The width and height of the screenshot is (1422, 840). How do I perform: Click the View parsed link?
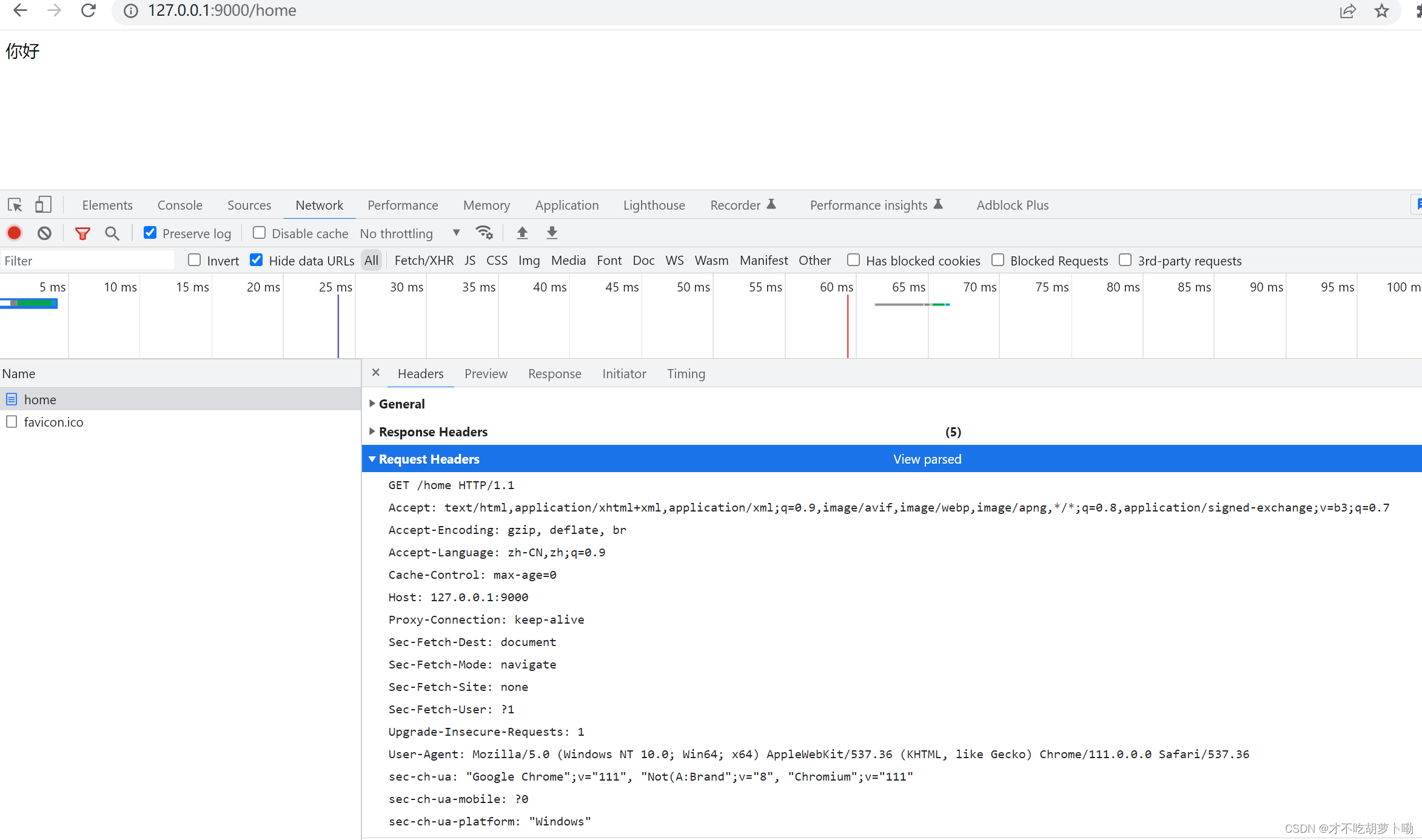click(927, 459)
